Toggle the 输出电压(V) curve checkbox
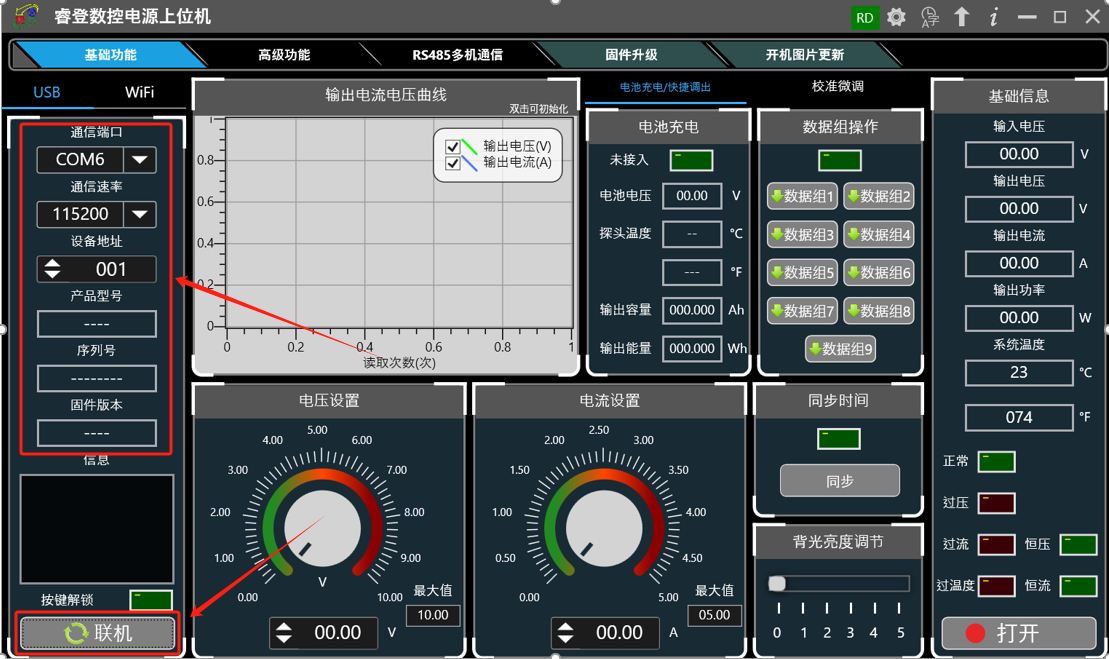1109x659 pixels. pyautogui.click(x=453, y=147)
